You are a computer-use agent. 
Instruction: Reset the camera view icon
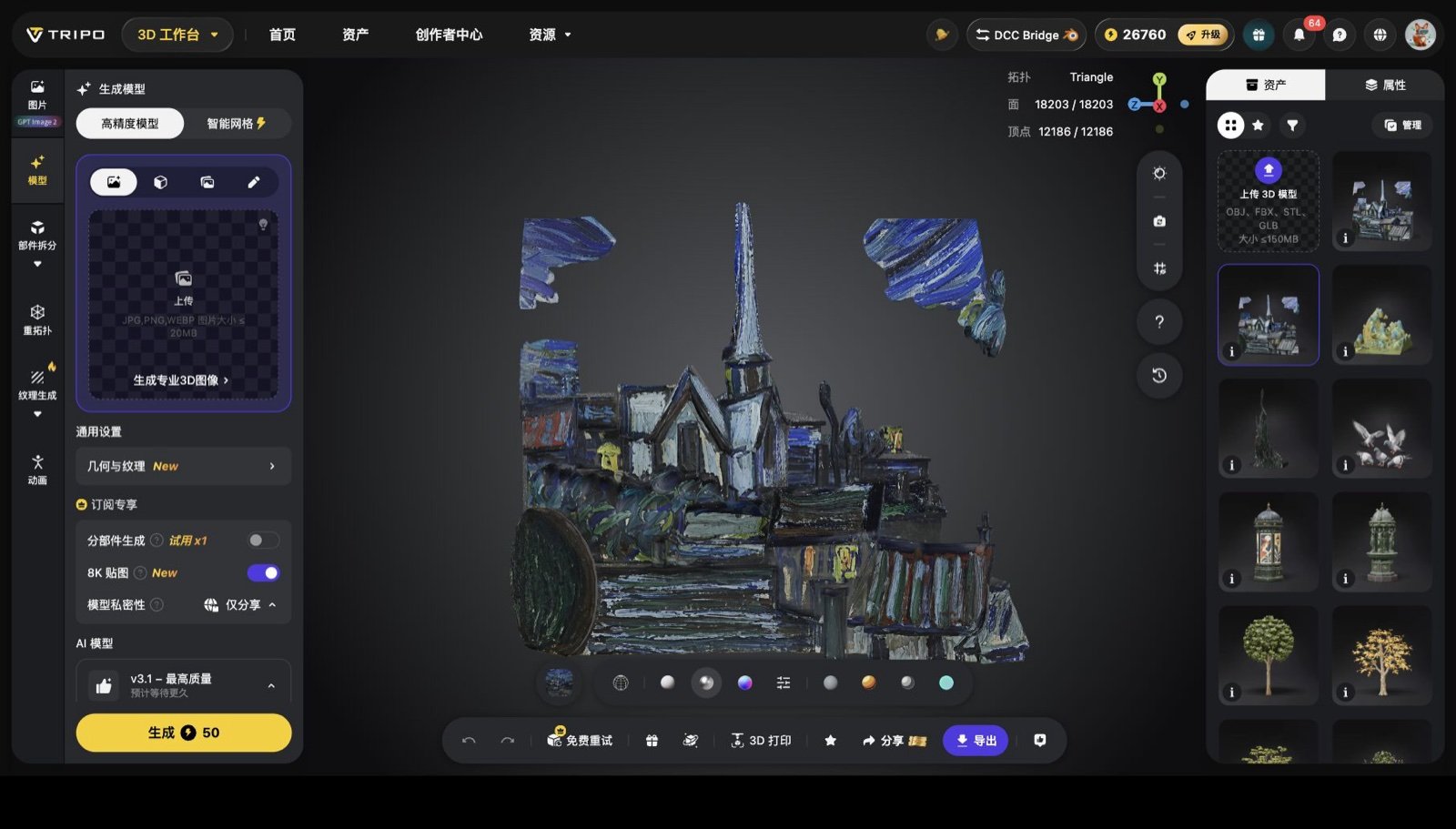(x=1159, y=375)
